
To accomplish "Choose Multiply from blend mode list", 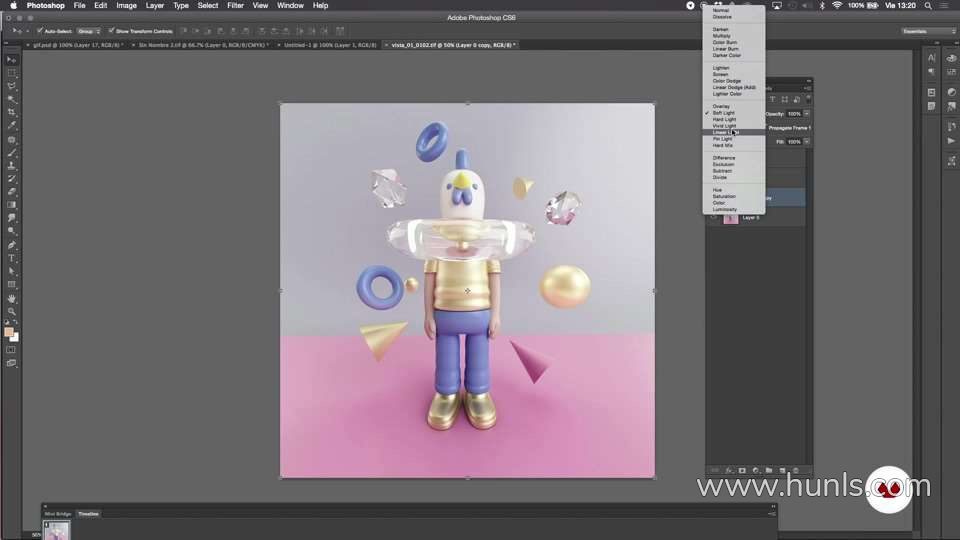I will pyautogui.click(x=721, y=36).
